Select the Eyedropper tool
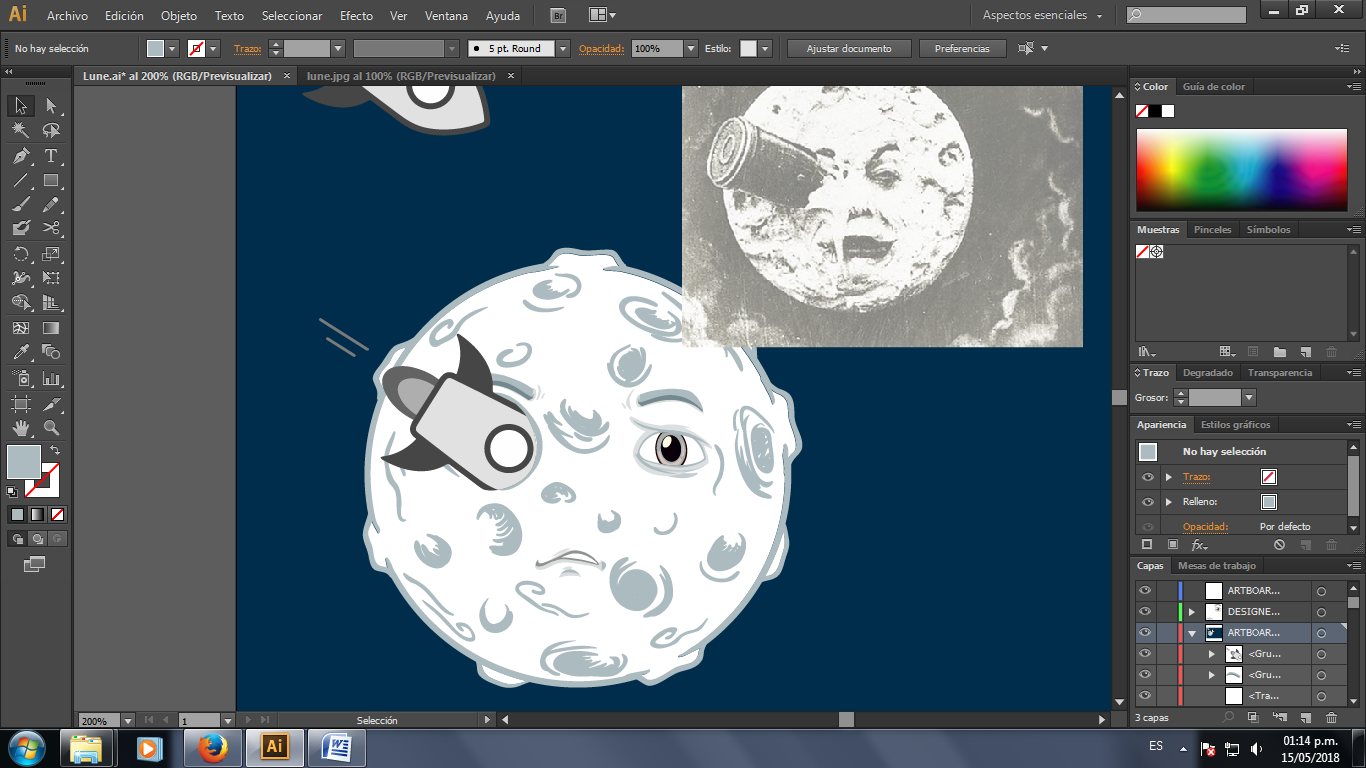 (x=21, y=352)
